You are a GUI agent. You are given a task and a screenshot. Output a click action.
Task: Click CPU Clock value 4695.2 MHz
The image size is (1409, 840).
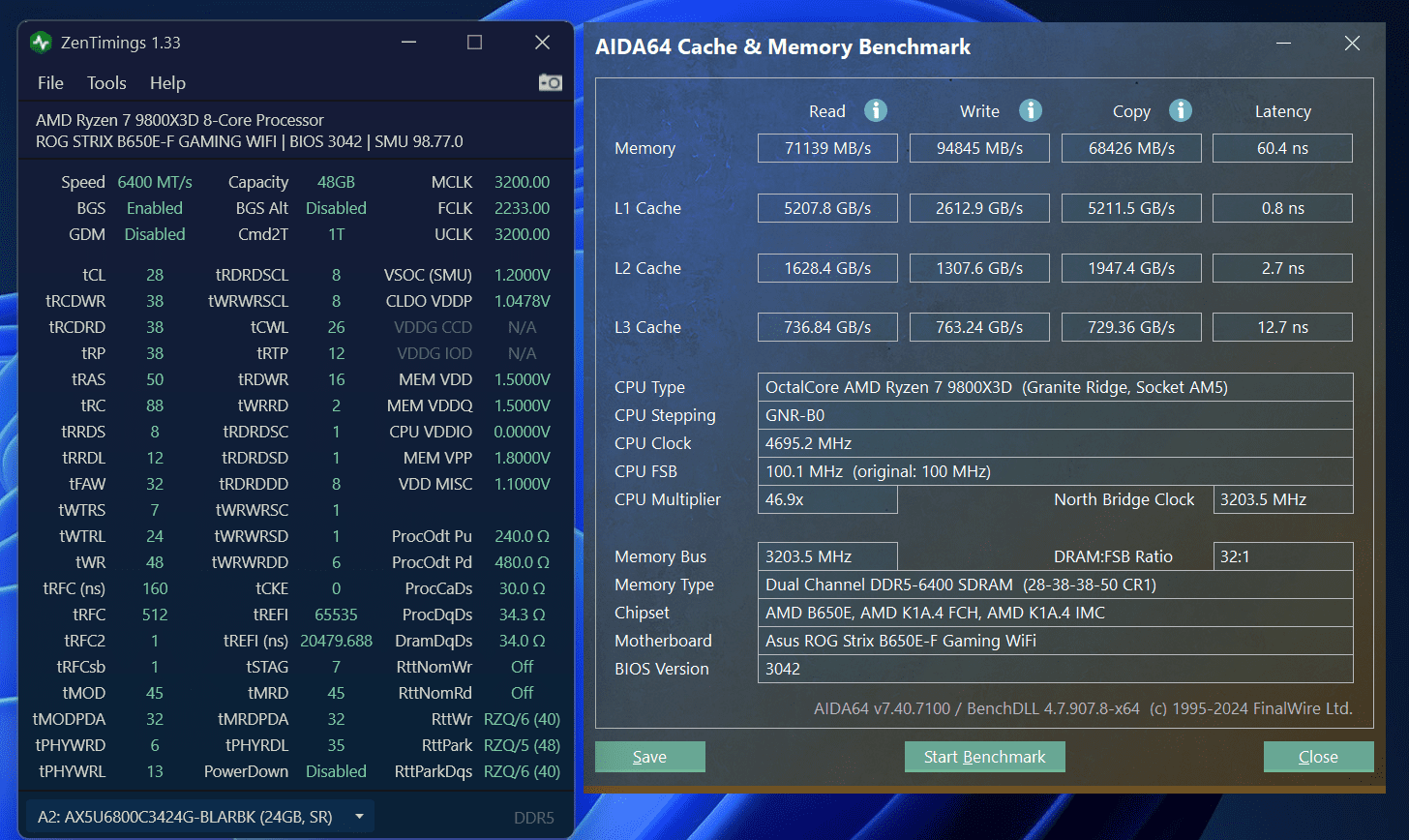coord(1055,443)
